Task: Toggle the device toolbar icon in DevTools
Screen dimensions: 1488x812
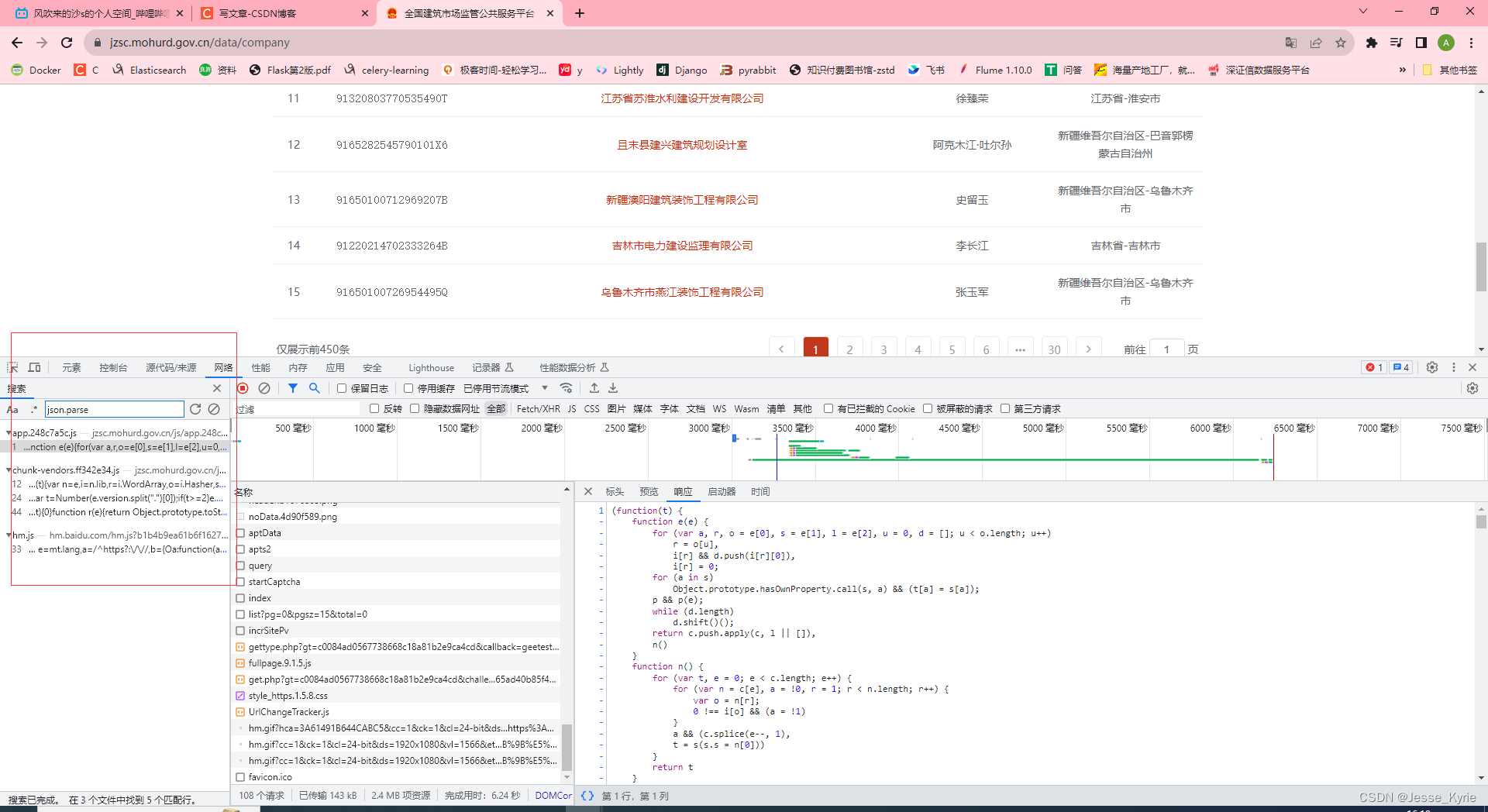Action: [x=35, y=367]
